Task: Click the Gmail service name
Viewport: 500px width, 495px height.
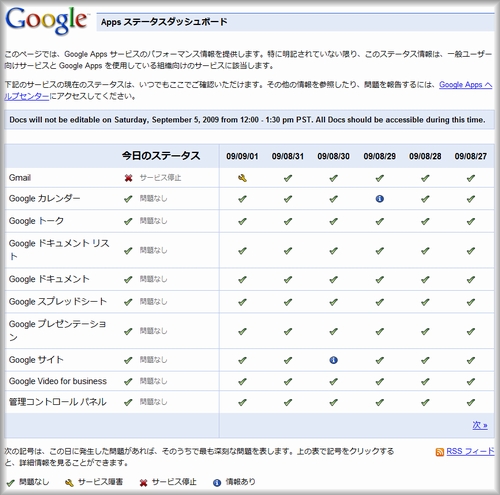Action: point(20,178)
